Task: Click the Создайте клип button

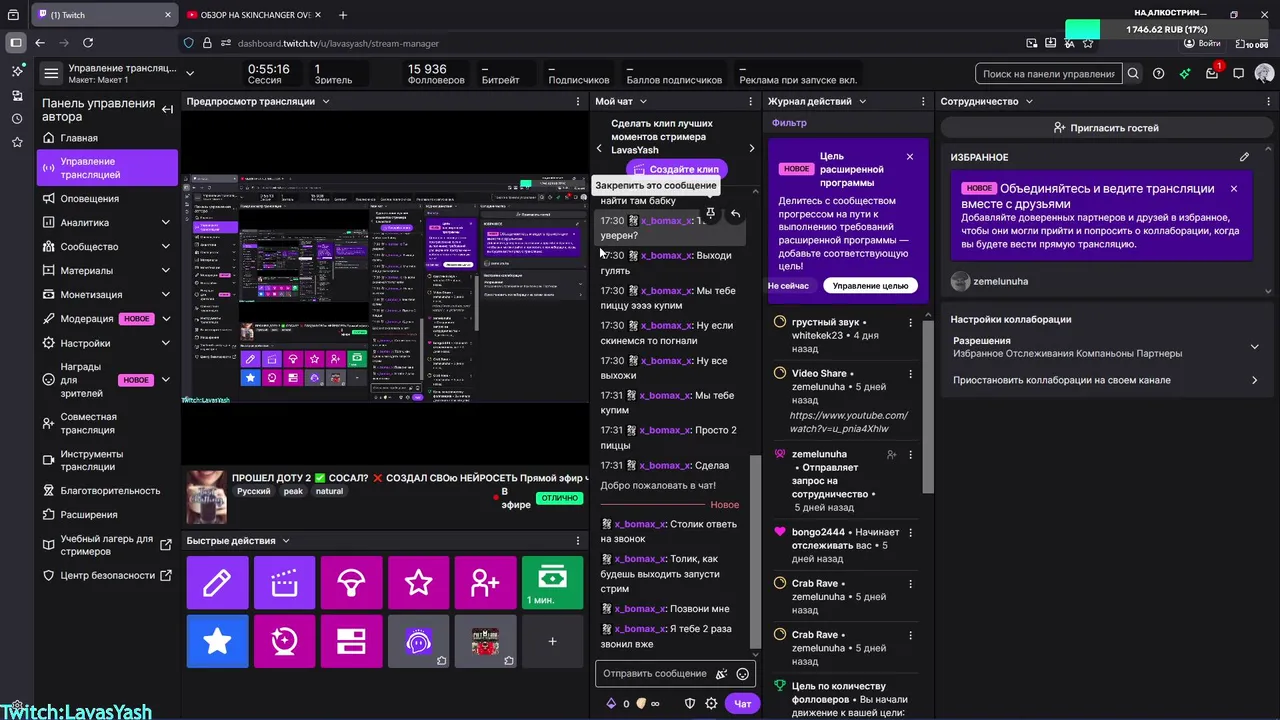Action: [x=677, y=169]
